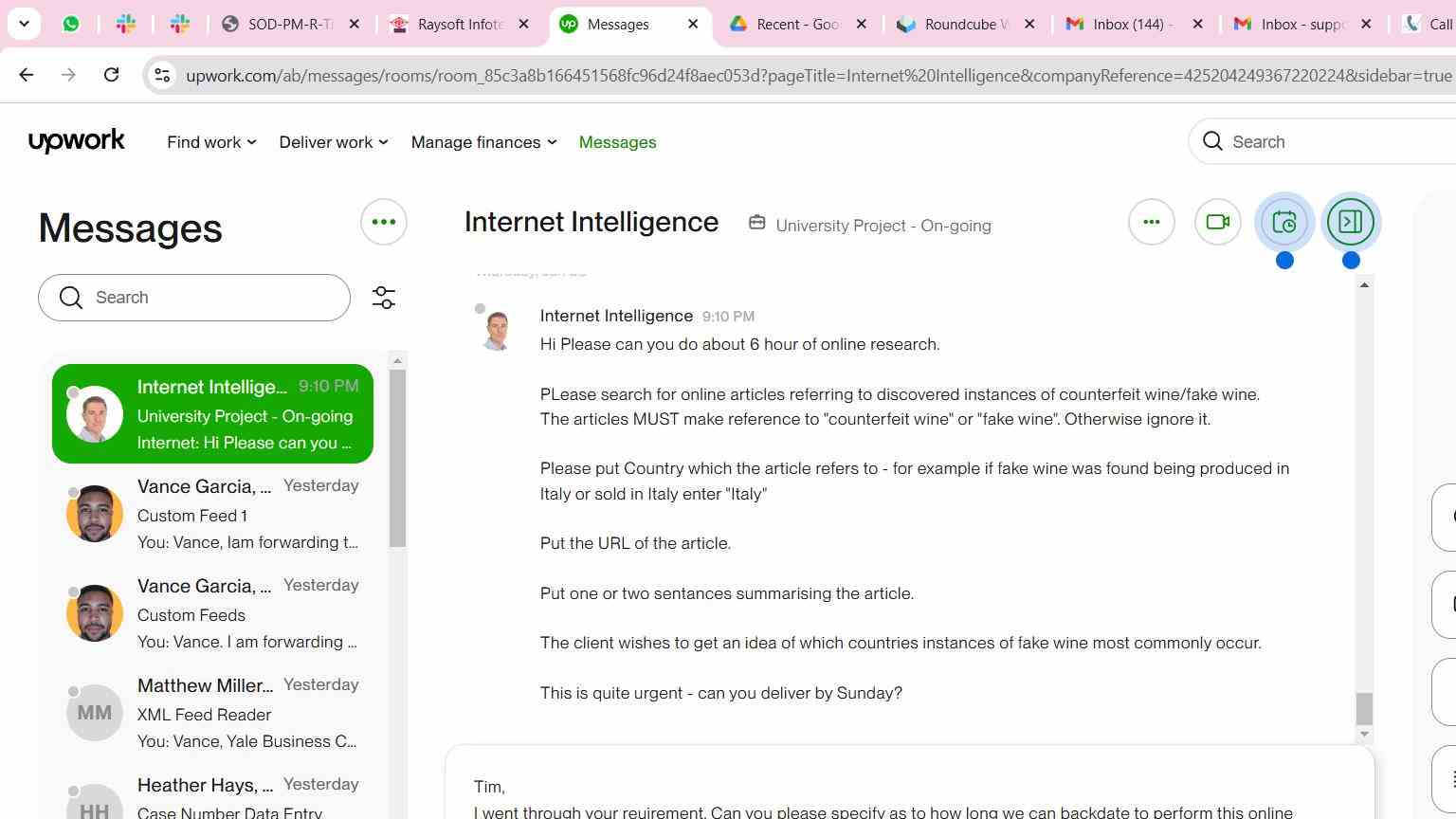This screenshot has height=819, width=1456.
Task: Open Vance Garcia Custom Feed 1 conversation
Action: pyautogui.click(x=212, y=514)
